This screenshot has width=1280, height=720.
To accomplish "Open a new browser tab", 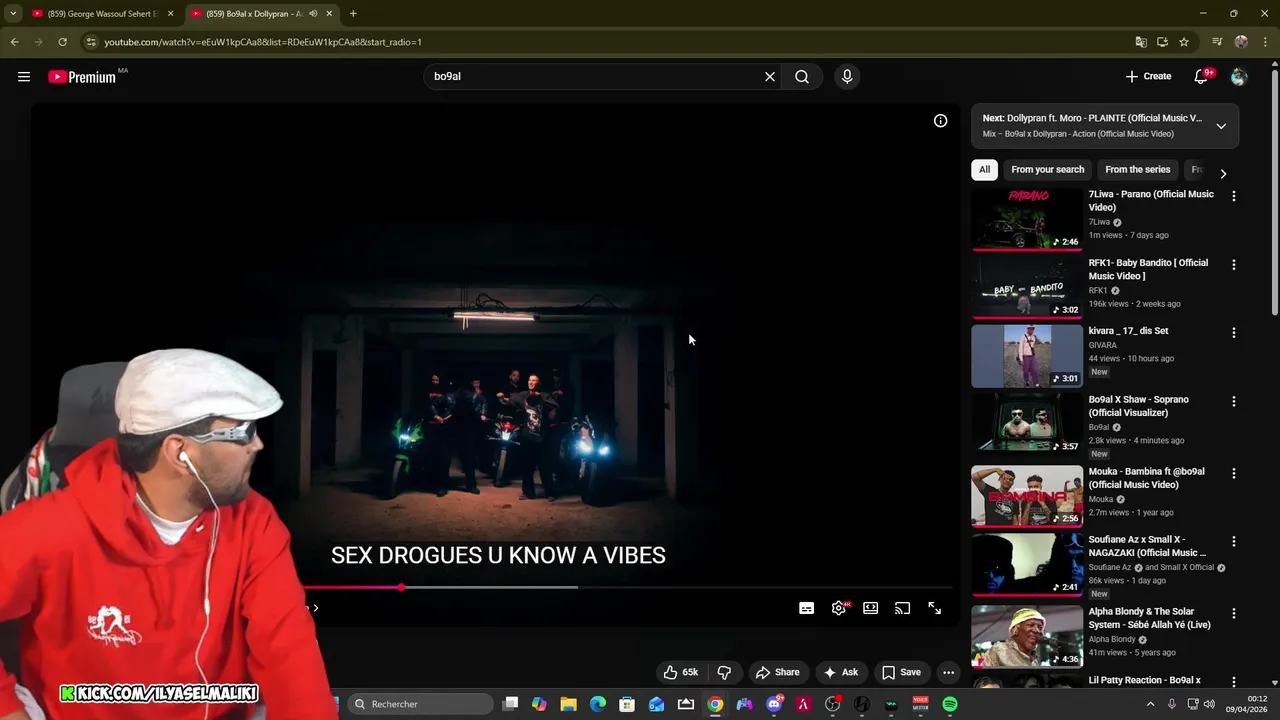I will pyautogui.click(x=353, y=14).
